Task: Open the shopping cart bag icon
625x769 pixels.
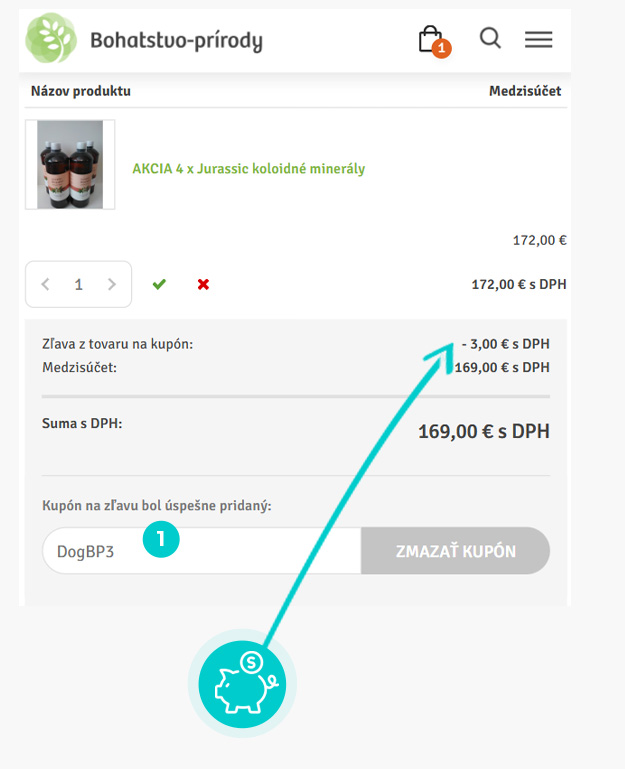Action: [430, 38]
